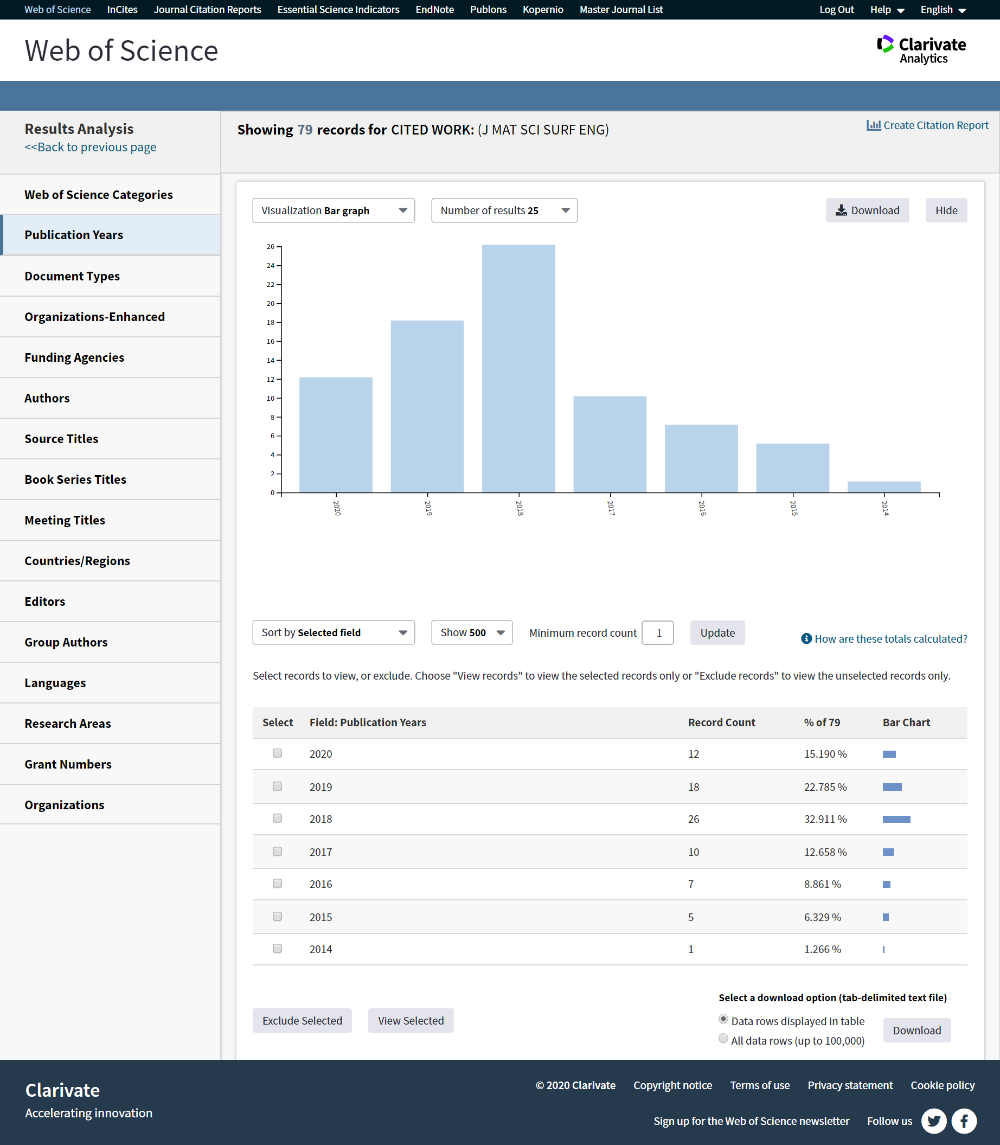Switch to Document Types analysis
Image resolution: width=1000 pixels, height=1145 pixels.
(x=110, y=276)
